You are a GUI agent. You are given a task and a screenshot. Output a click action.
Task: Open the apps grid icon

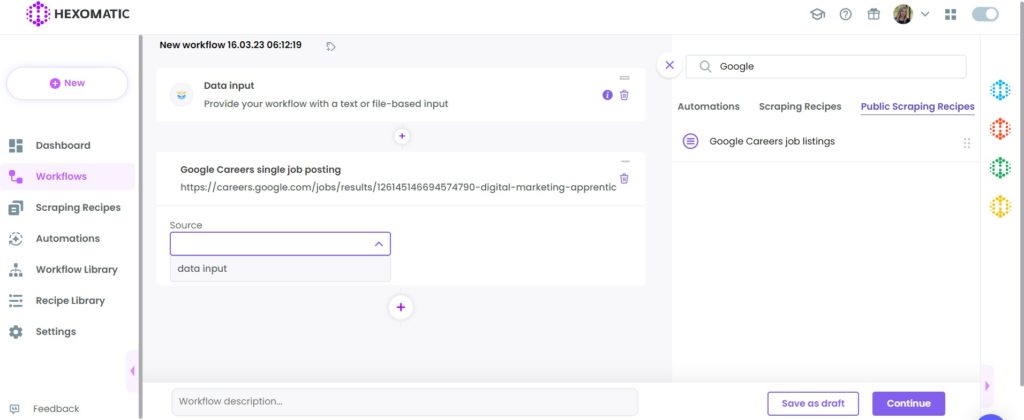[951, 14]
